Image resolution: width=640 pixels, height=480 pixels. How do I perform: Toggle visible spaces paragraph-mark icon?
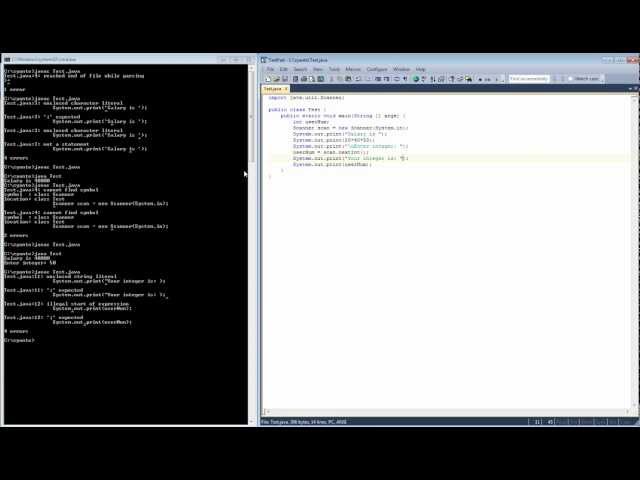(x=405, y=79)
